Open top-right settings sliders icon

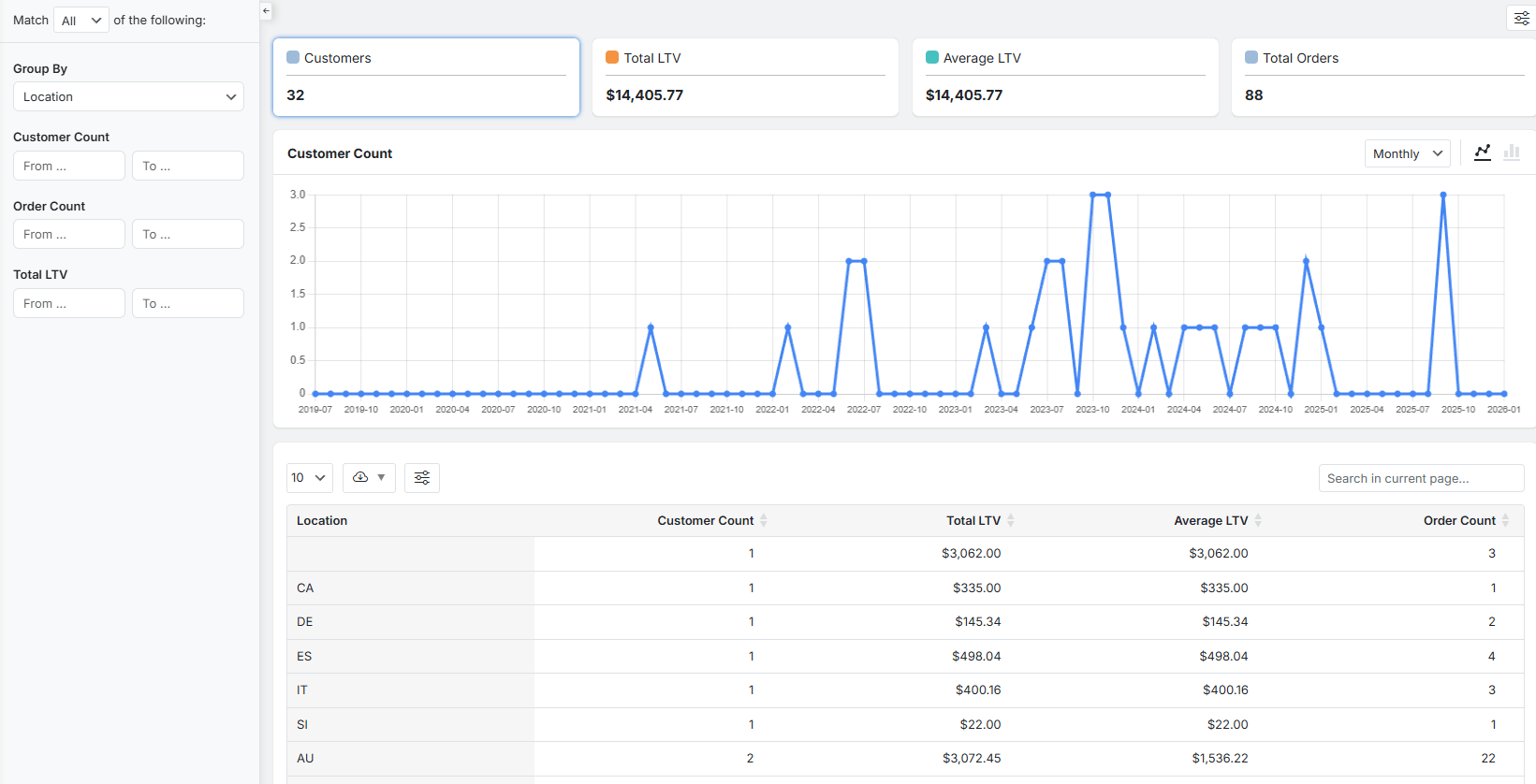pyautogui.click(x=1521, y=19)
